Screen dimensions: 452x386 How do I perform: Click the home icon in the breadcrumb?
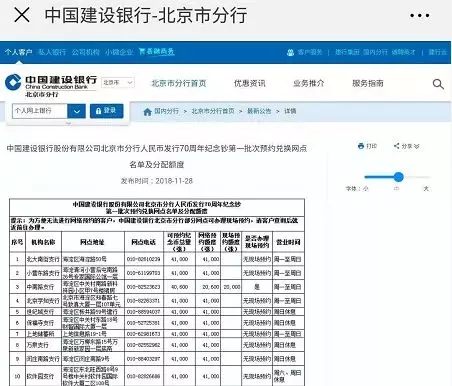coord(147,112)
